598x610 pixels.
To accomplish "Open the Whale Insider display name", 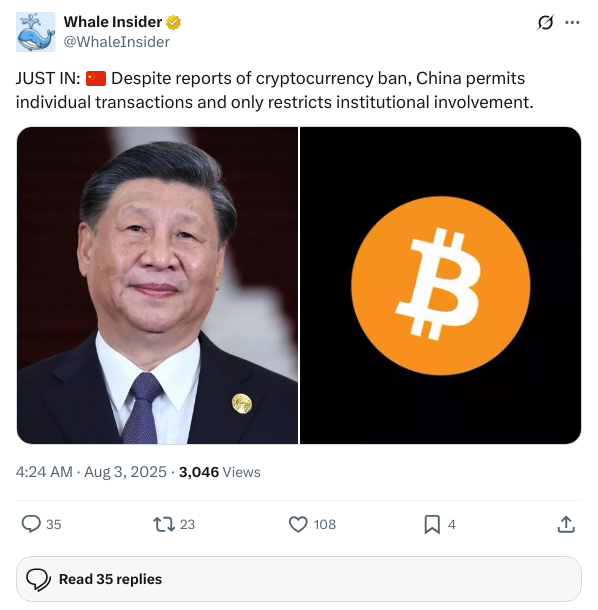I will click(112, 22).
